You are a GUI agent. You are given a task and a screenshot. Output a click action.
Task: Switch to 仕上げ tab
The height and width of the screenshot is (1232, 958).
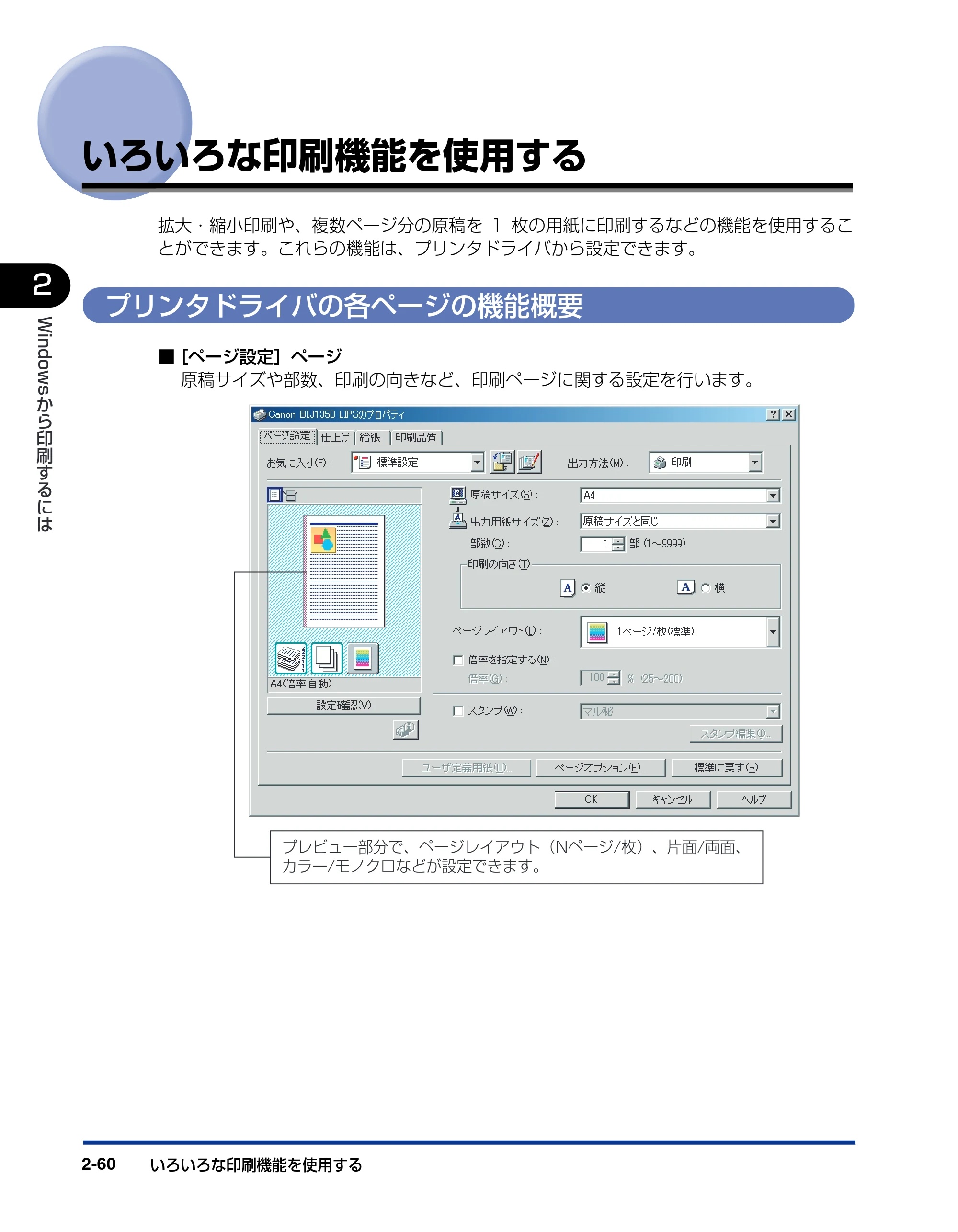tap(335, 437)
